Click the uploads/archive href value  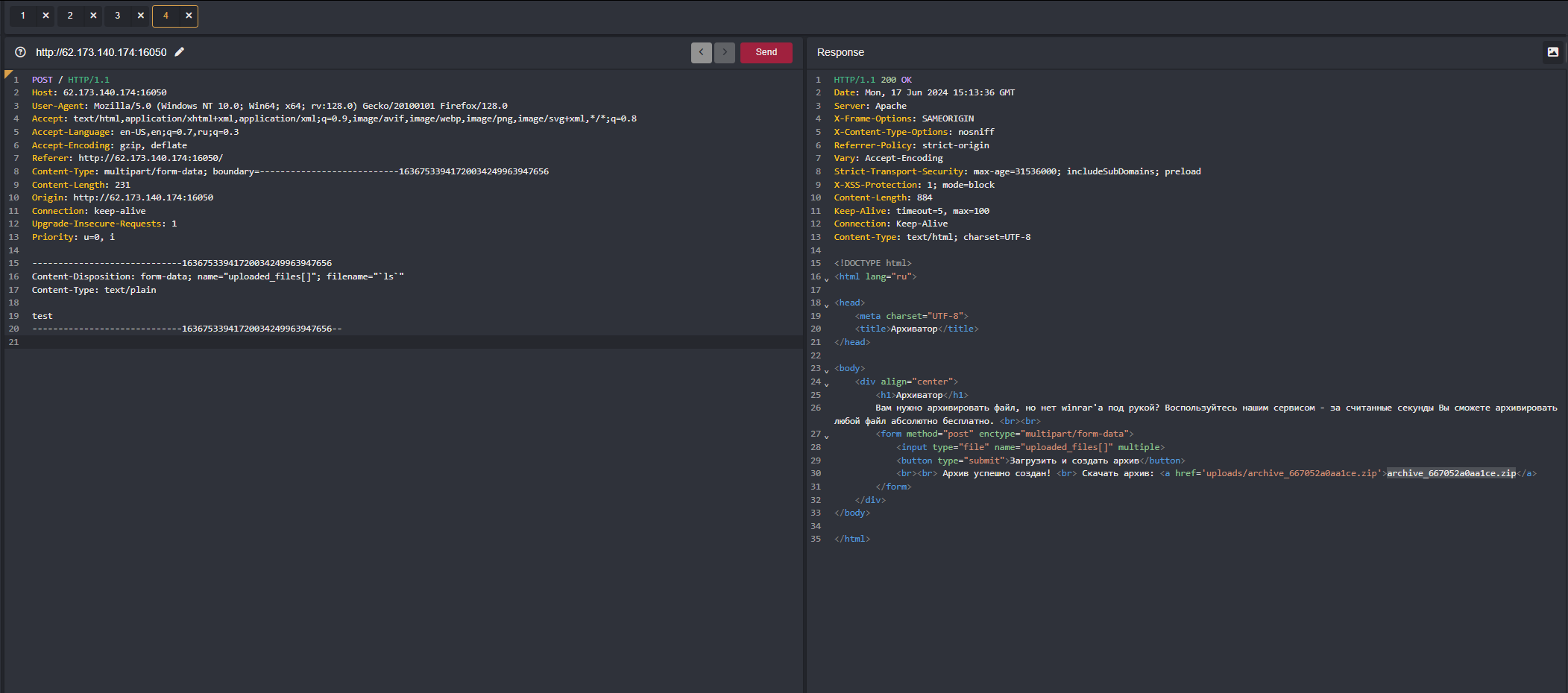(x=1291, y=473)
